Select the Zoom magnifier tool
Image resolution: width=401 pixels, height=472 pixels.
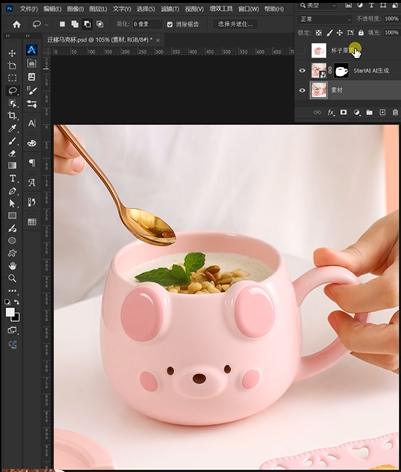pyautogui.click(x=12, y=278)
